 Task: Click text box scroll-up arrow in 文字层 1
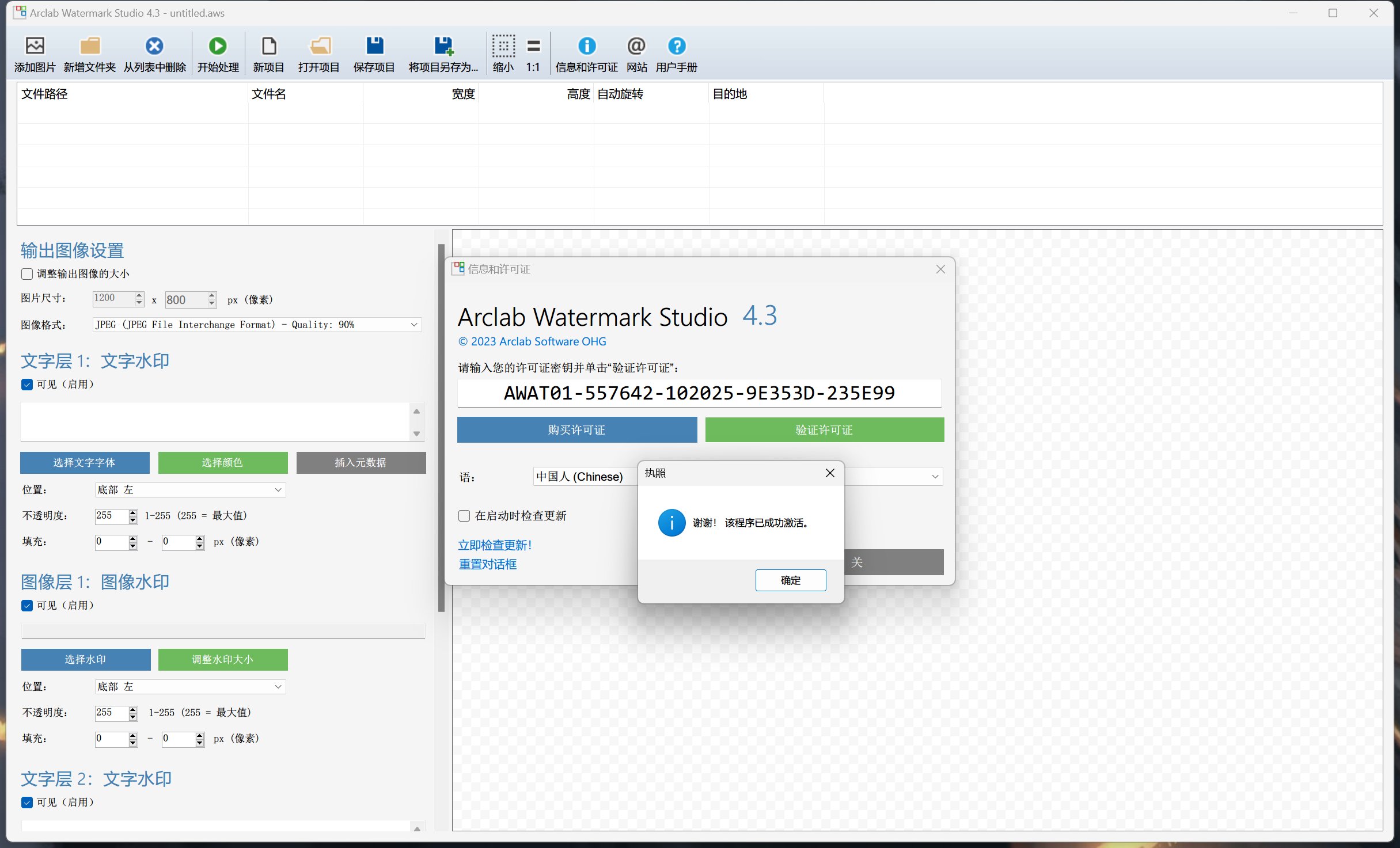coord(417,411)
